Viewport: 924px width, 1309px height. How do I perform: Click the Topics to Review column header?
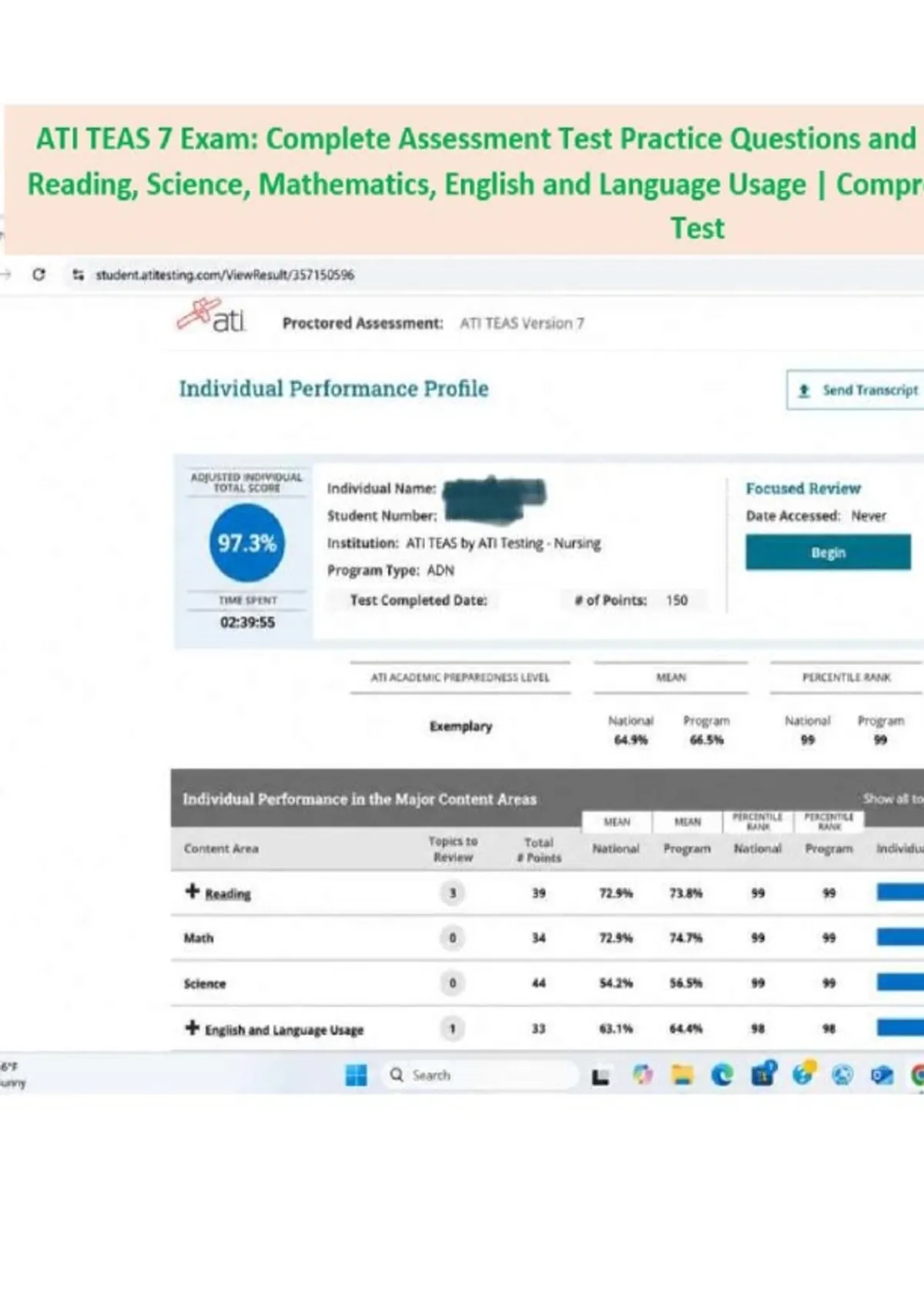453,849
